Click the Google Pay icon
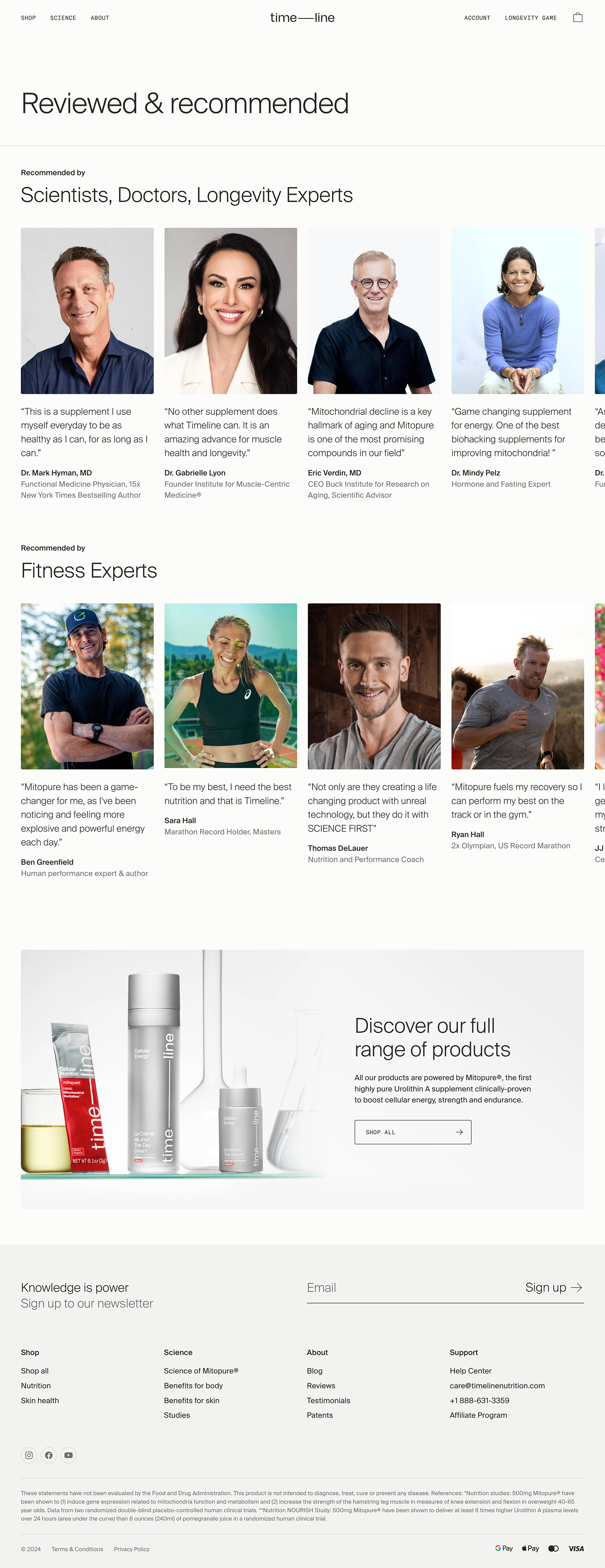The width and height of the screenshot is (605, 1568). click(x=503, y=1549)
